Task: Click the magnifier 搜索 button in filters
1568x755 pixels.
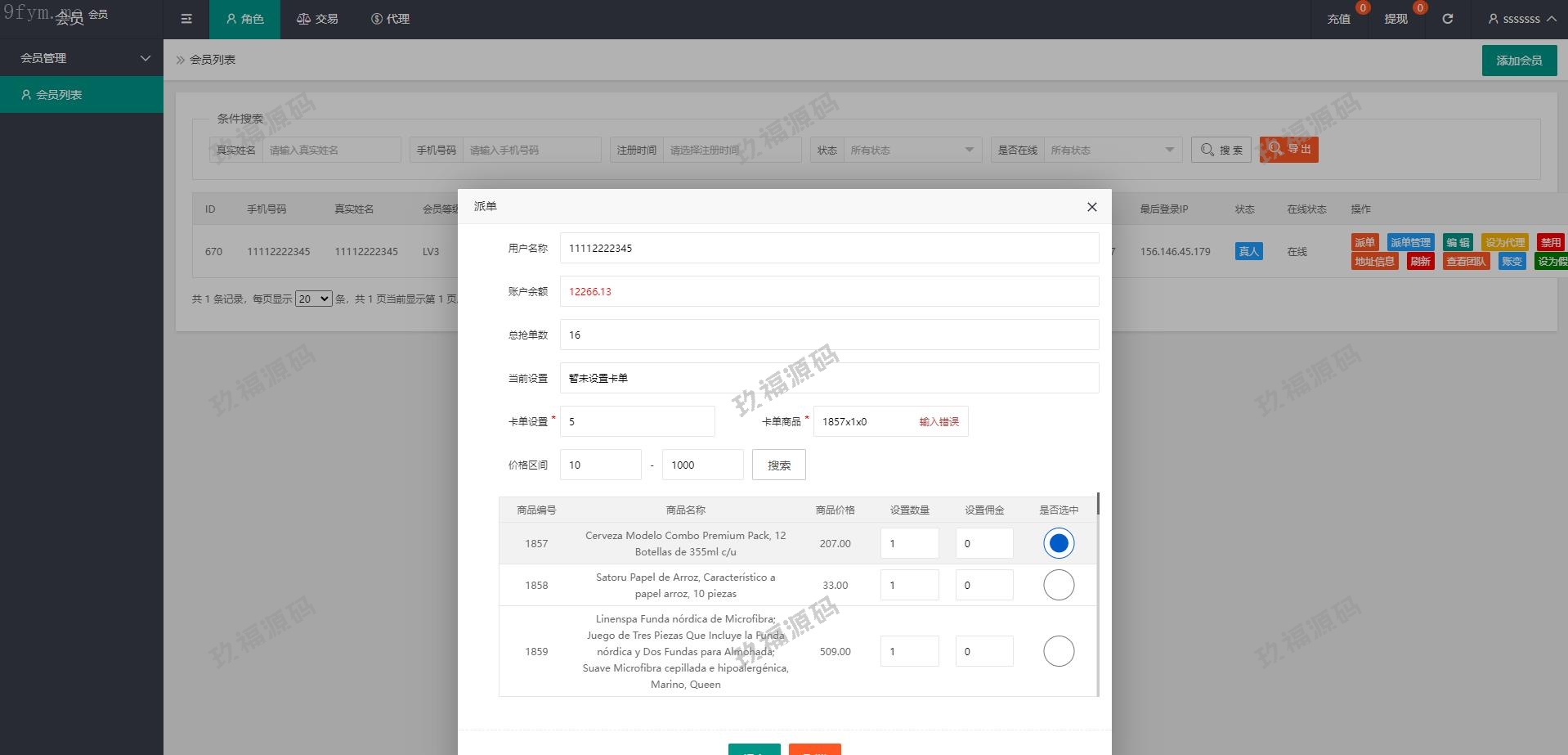Action: pyautogui.click(x=1221, y=150)
